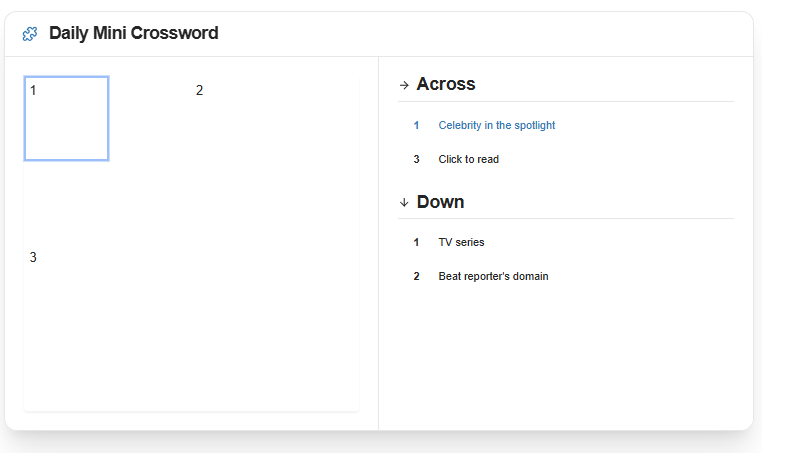Select crossword square numbered 2

click(233, 118)
